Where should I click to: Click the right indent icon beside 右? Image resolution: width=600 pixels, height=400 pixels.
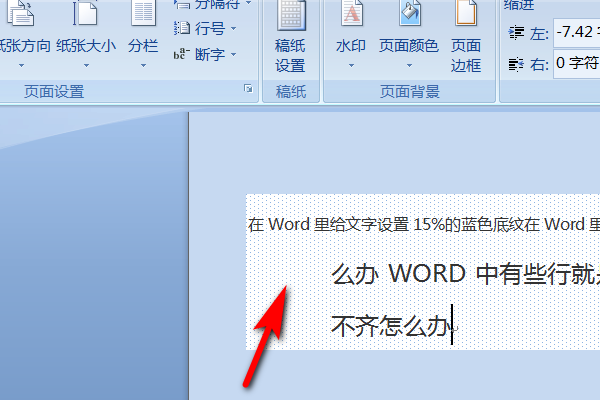[x=516, y=64]
